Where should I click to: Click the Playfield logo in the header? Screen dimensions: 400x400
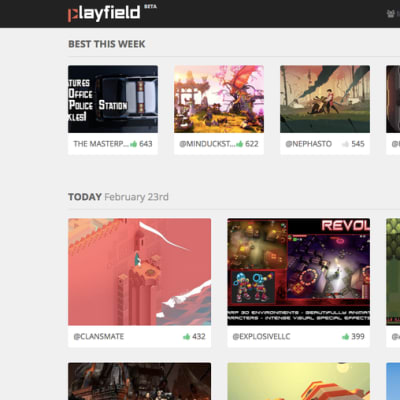pyautogui.click(x=104, y=13)
